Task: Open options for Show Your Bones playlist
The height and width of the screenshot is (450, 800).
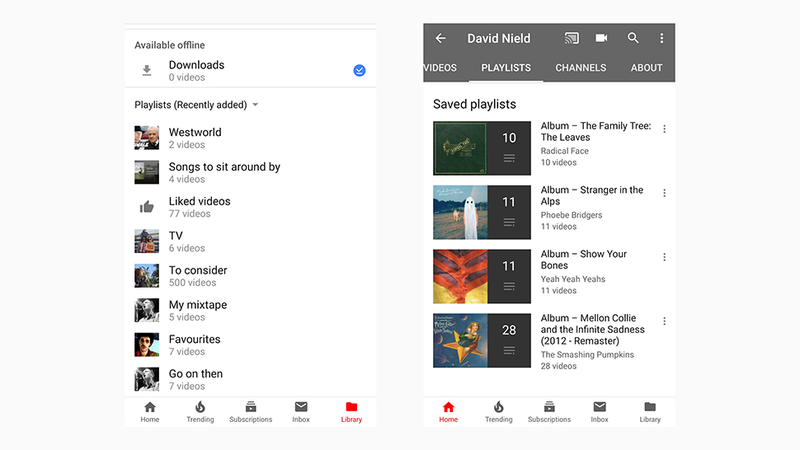Action: coord(664,257)
